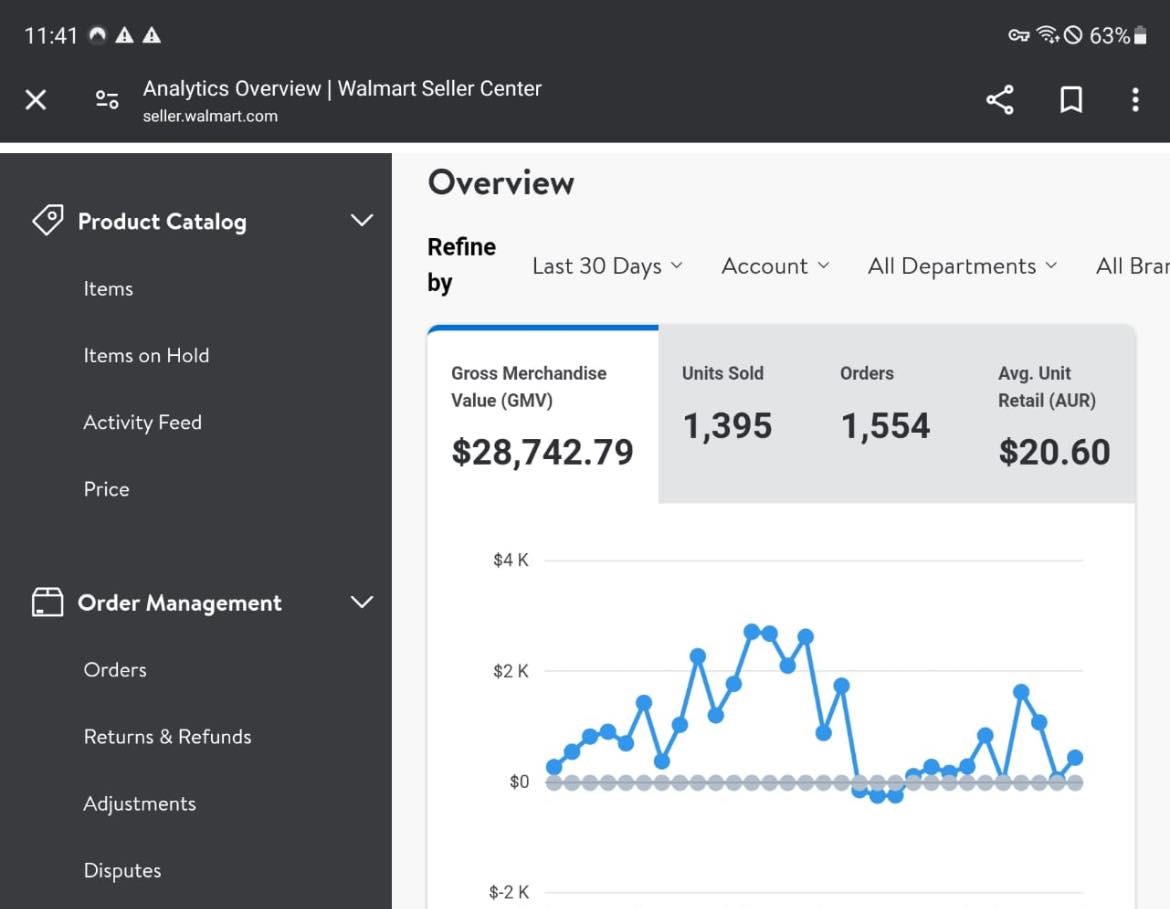Bookmark this page using bookmark icon

1071,100
